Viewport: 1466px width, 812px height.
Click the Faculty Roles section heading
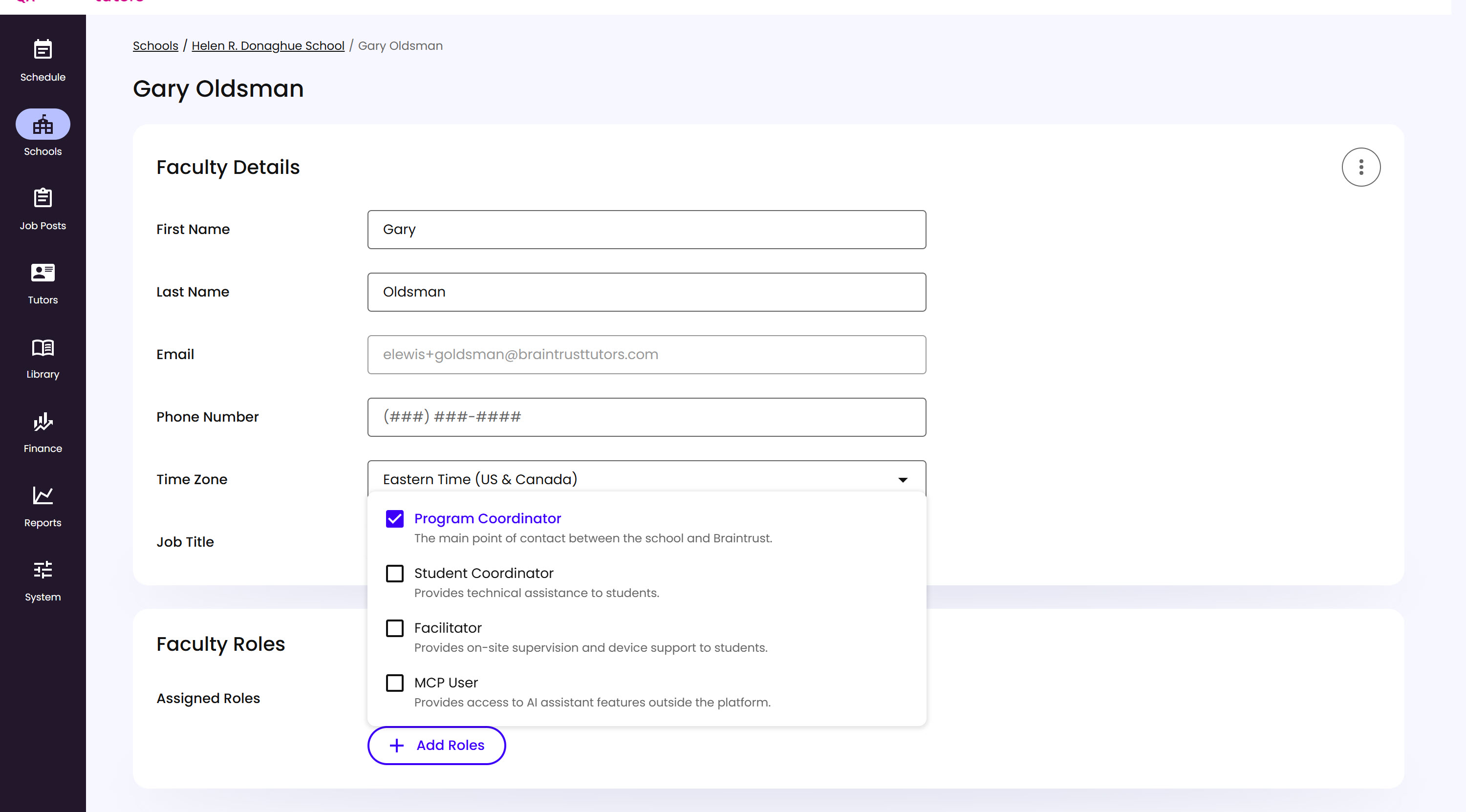[221, 643]
